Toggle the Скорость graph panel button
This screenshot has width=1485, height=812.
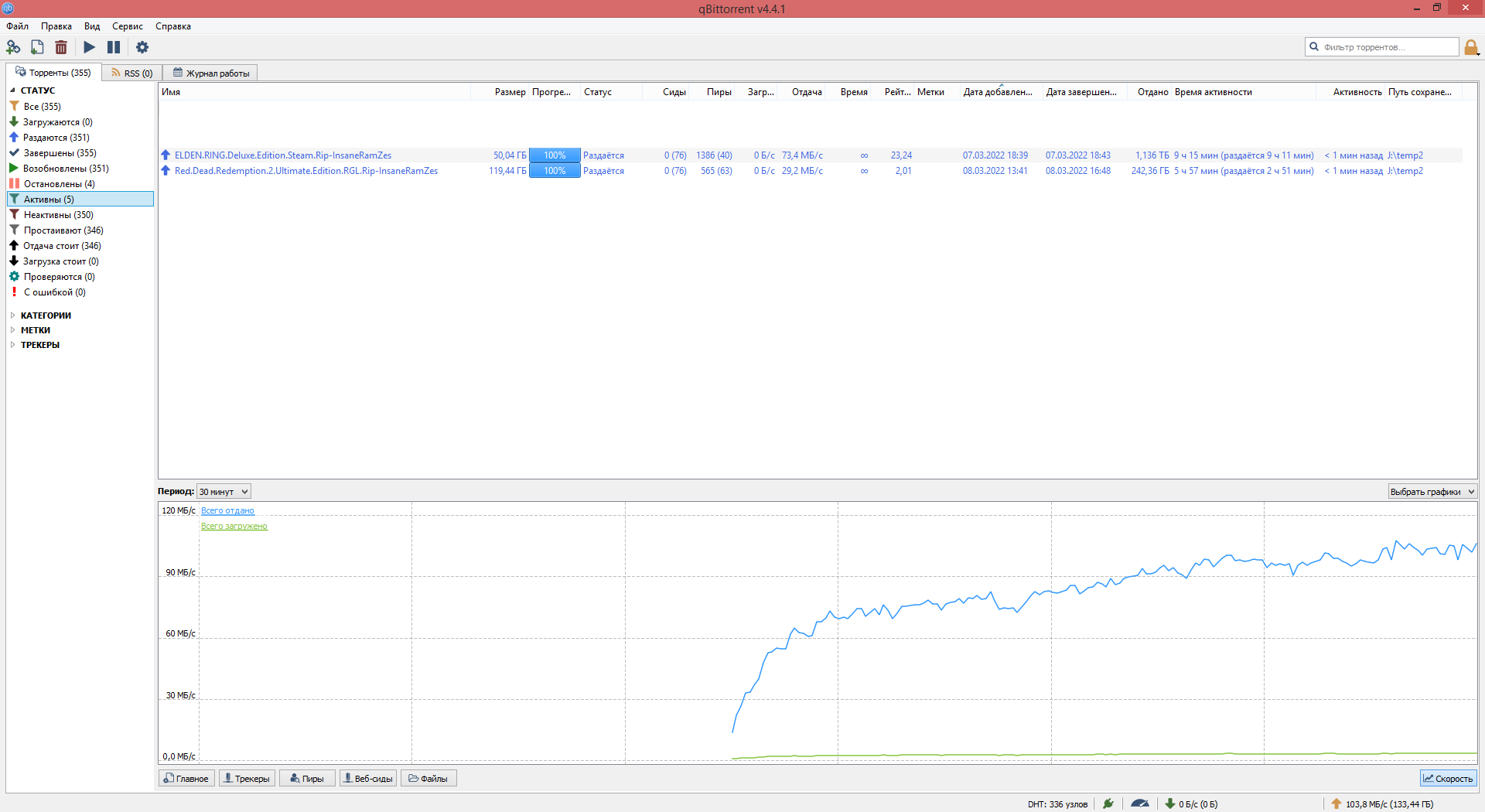pos(1448,779)
